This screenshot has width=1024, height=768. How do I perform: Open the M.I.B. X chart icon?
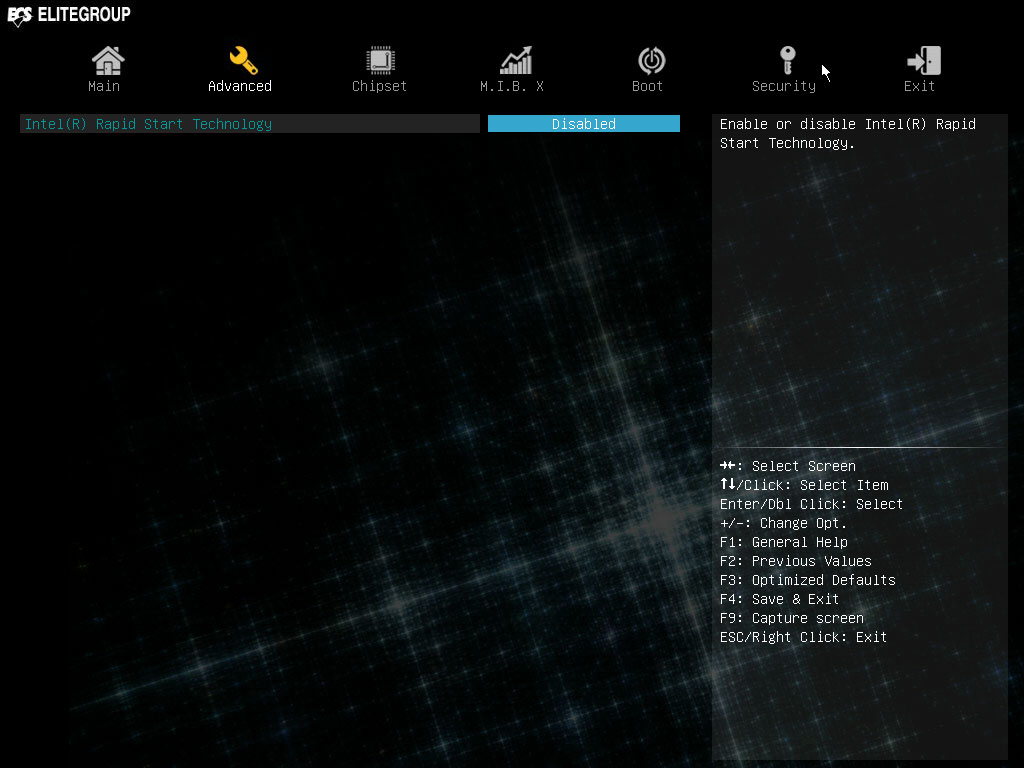coord(516,61)
